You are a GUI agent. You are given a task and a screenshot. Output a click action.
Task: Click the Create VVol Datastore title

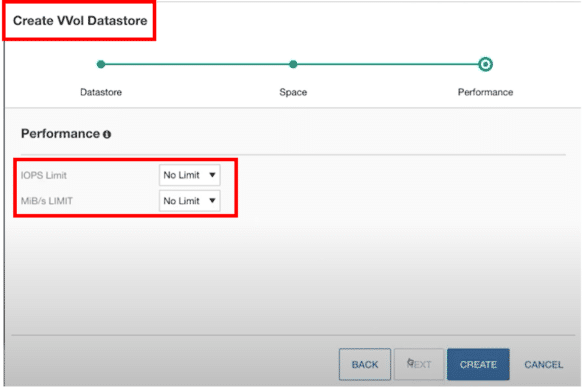(x=80, y=21)
